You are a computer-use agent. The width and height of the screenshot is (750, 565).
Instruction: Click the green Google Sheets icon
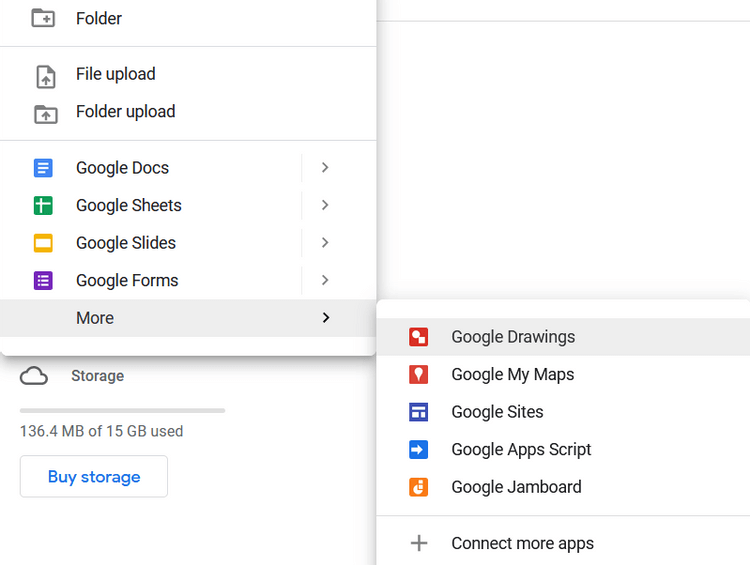pyautogui.click(x=43, y=205)
